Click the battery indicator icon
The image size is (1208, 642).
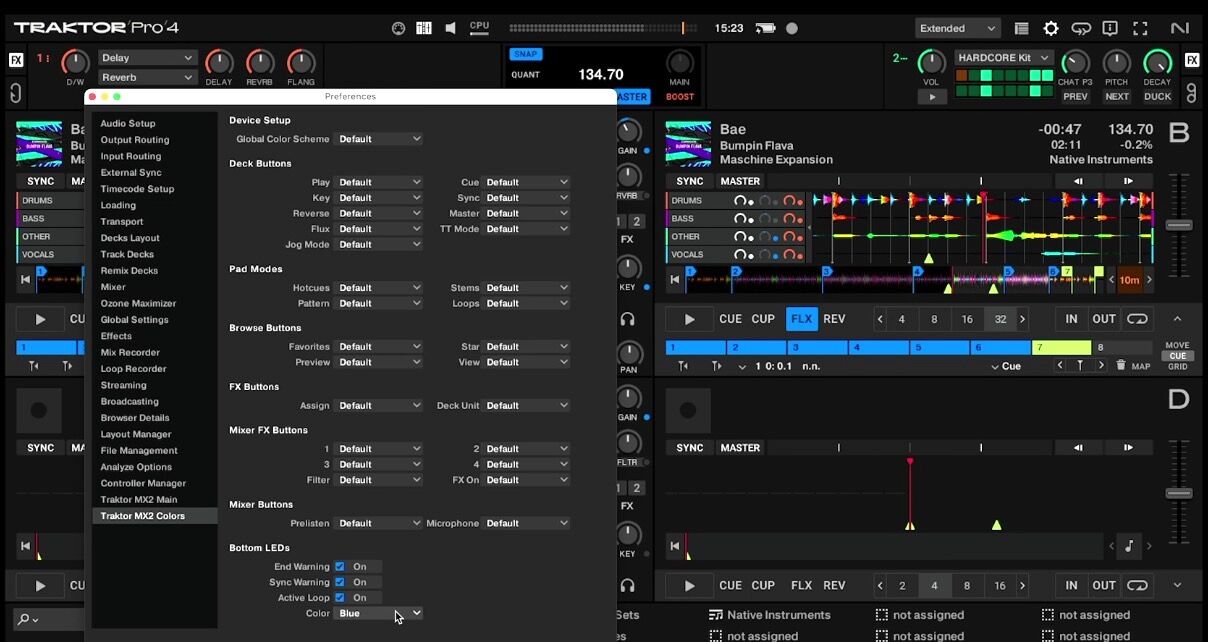coord(766,28)
